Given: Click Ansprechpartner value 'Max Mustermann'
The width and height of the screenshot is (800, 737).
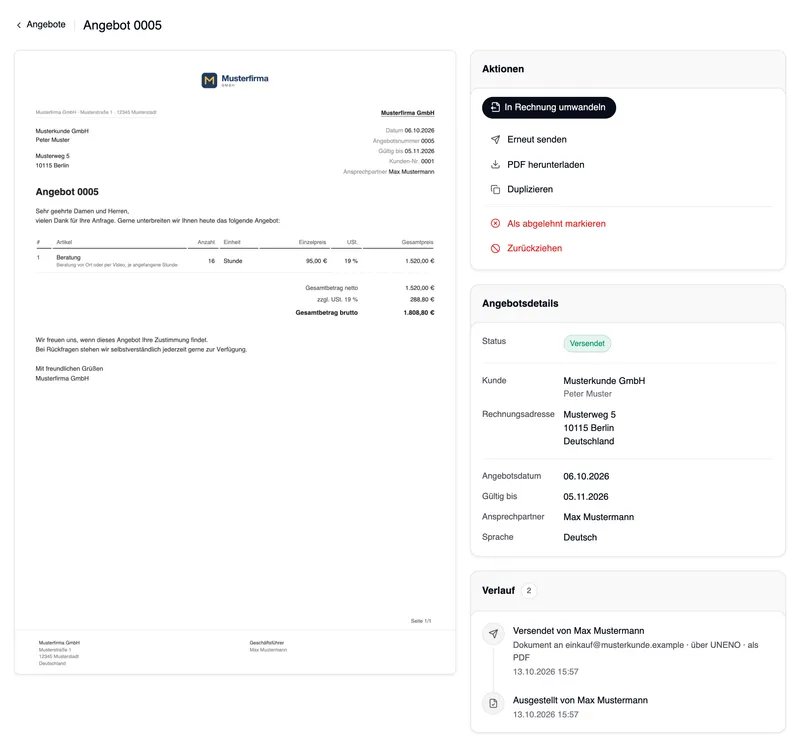Looking at the screenshot, I should coord(598,517).
